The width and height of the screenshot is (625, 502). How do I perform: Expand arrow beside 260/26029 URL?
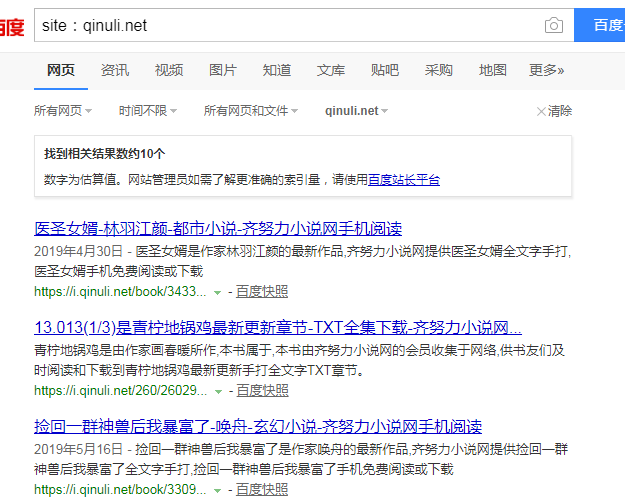[x=218, y=392]
